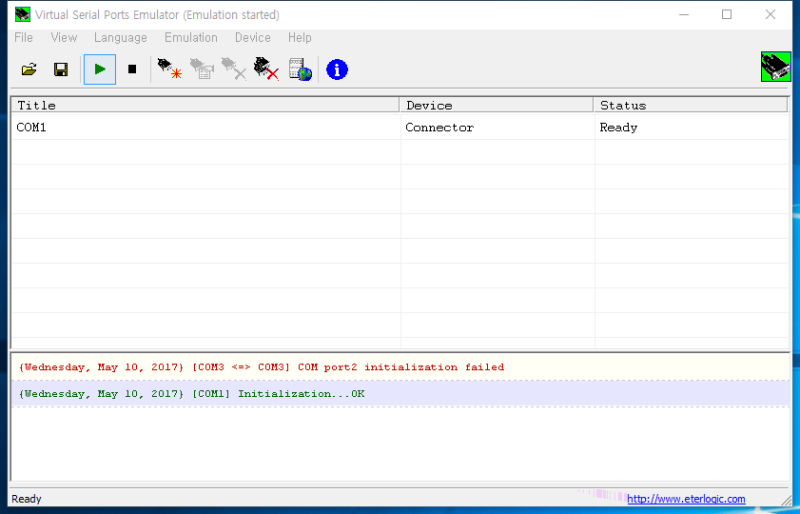The image size is (800, 514).
Task: Click the window resize grip at bottom right
Action: coord(786,500)
